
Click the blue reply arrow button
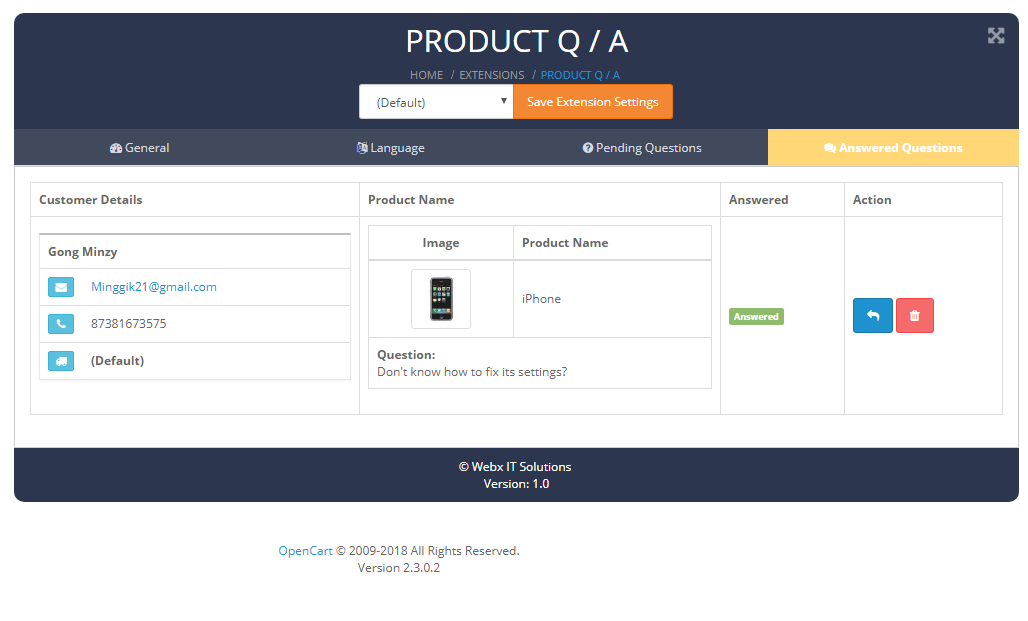[873, 315]
